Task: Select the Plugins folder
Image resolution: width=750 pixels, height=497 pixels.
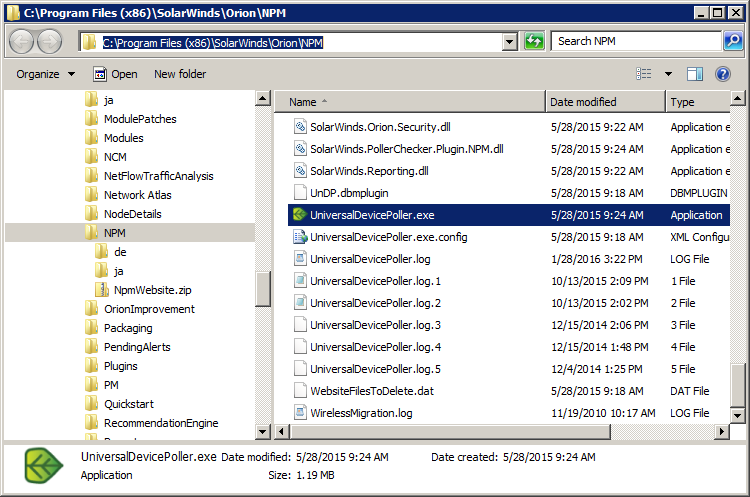Action: (x=121, y=366)
